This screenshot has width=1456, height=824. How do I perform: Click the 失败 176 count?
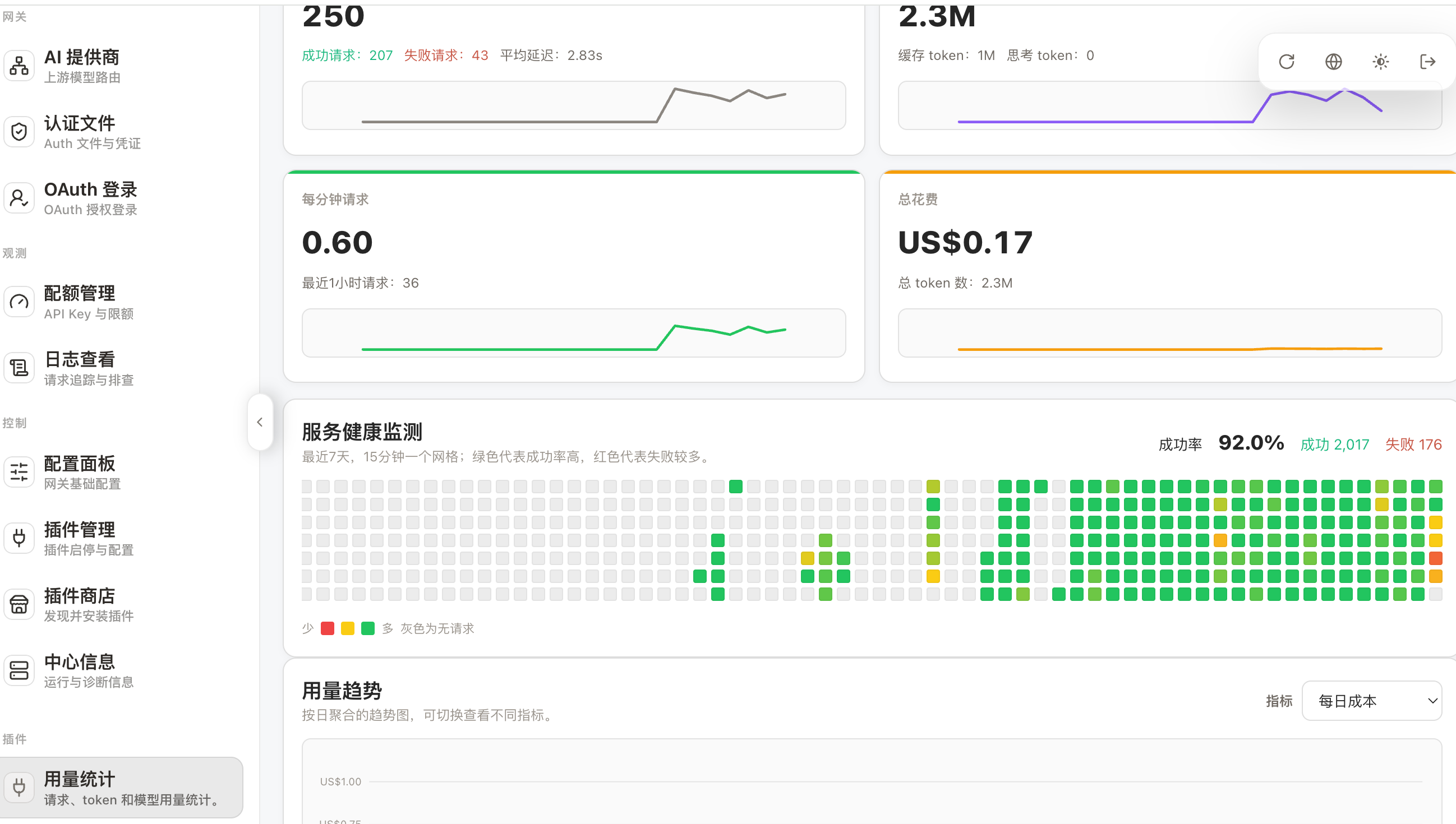(1413, 445)
